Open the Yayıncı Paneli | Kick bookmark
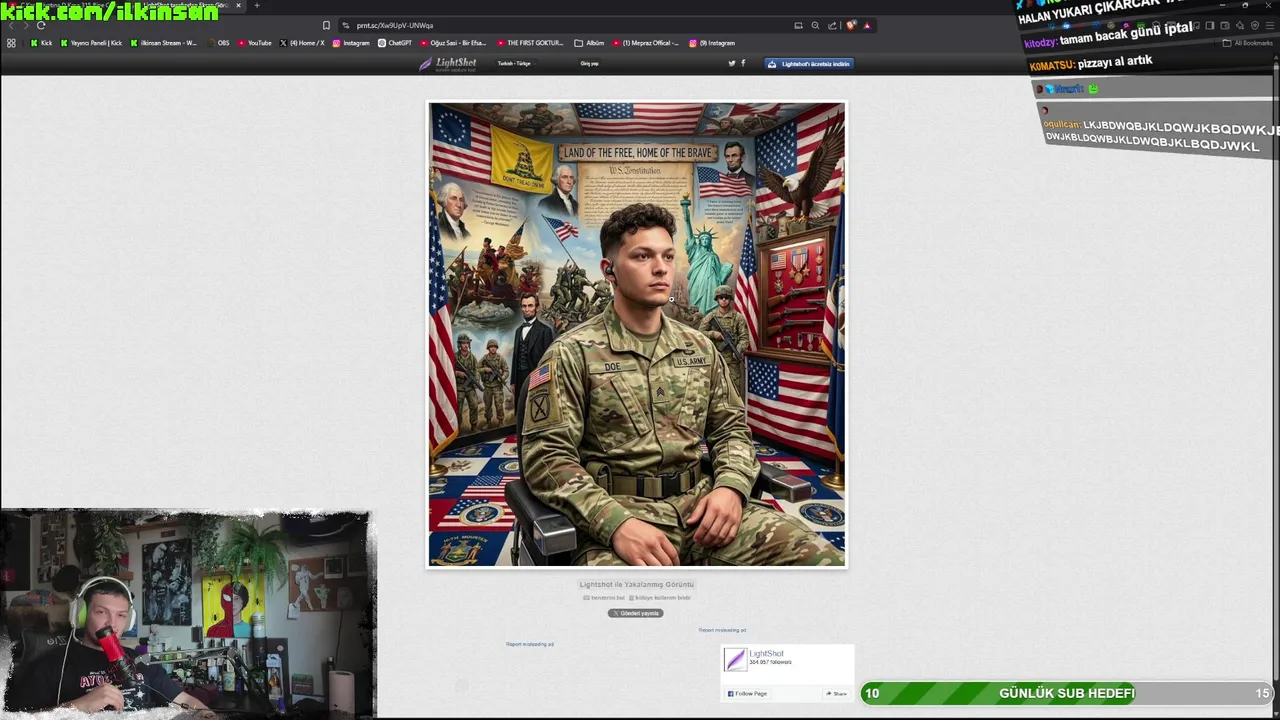Image resolution: width=1280 pixels, height=720 pixels. tap(91, 43)
